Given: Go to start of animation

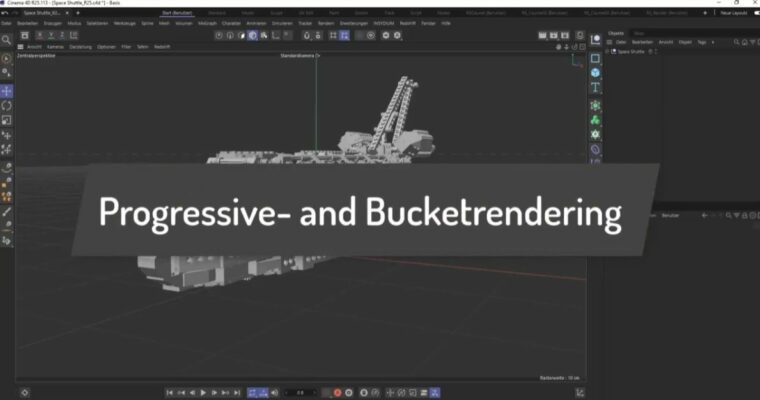Looking at the screenshot, I should pyautogui.click(x=169, y=393).
